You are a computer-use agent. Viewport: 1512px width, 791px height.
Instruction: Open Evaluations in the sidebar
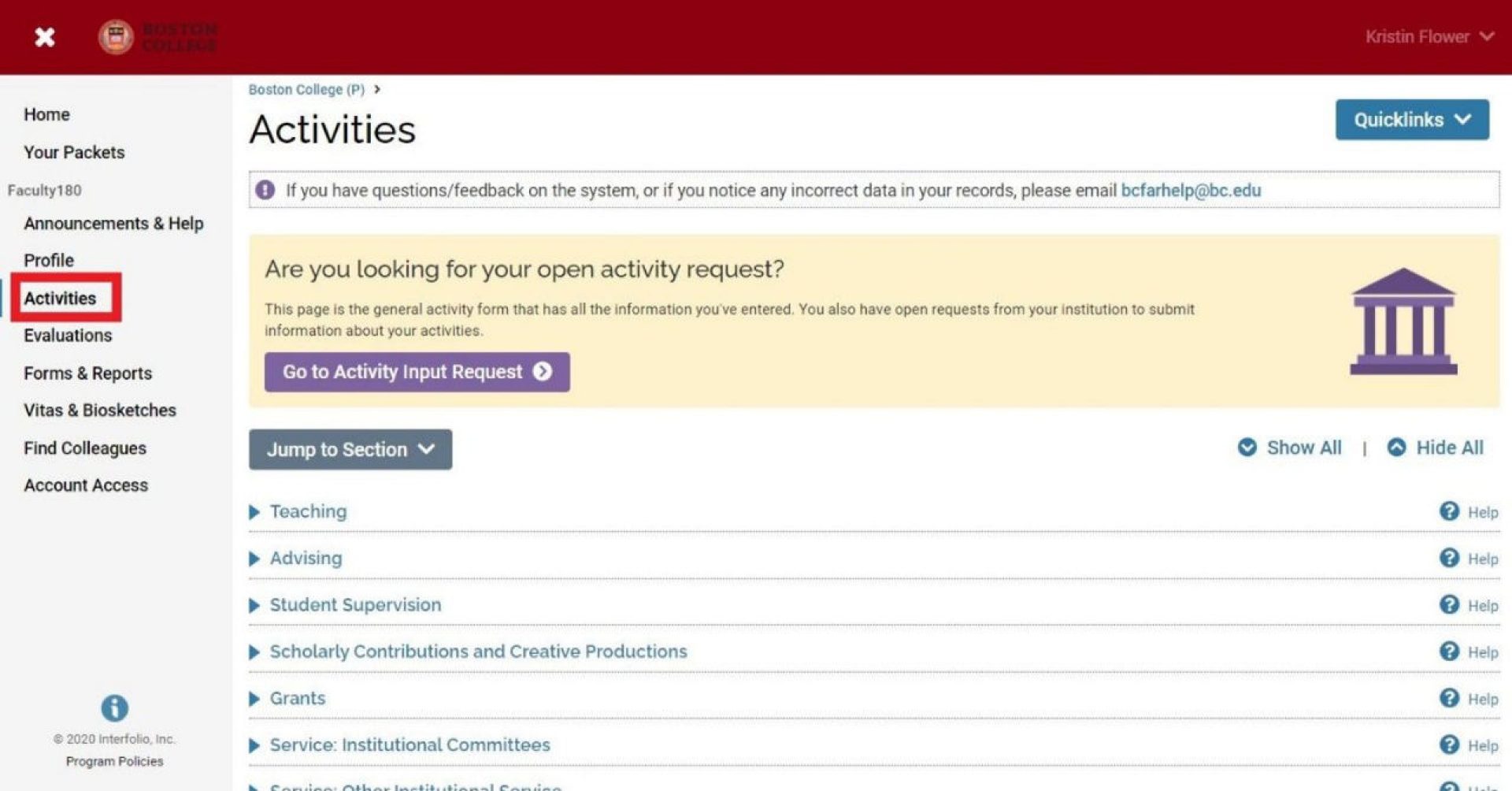(68, 336)
